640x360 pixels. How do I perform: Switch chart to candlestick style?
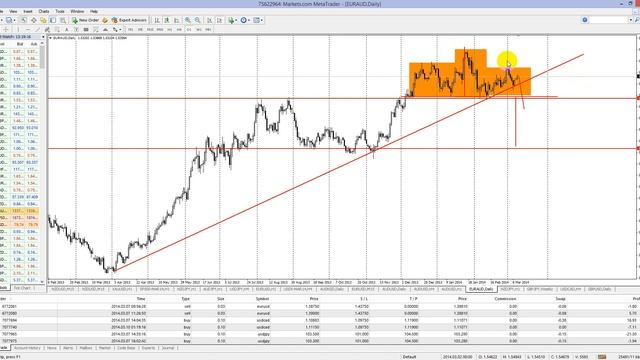tap(167, 20)
